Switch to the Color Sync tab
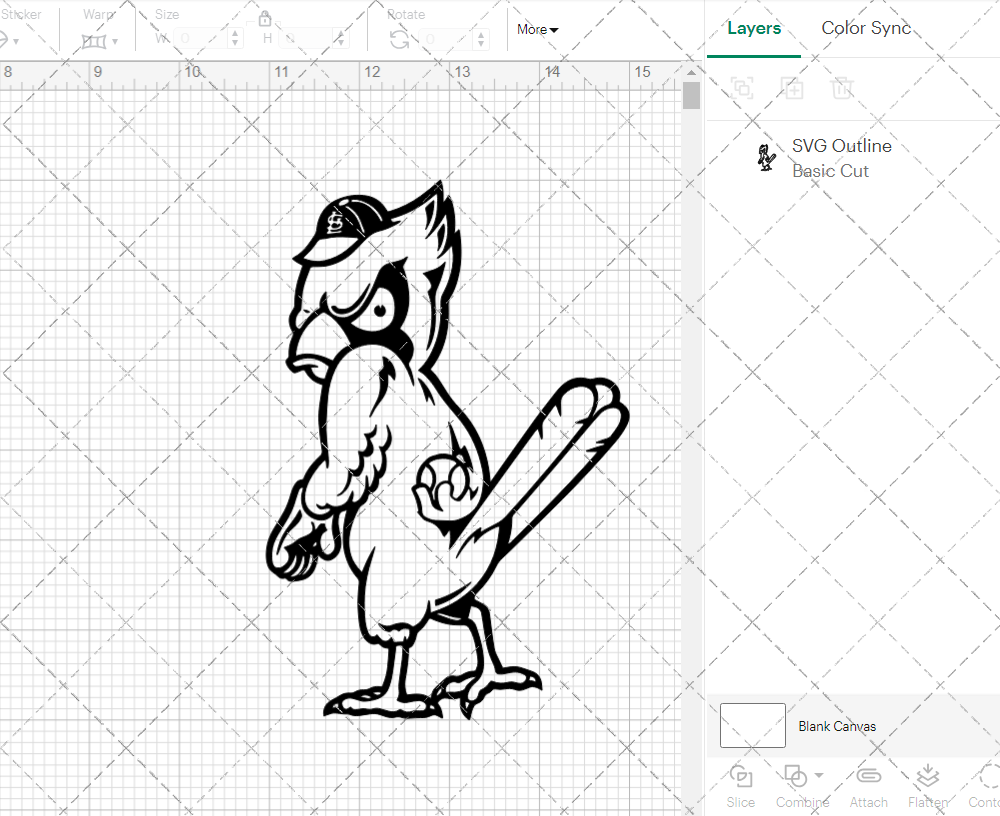The width and height of the screenshot is (1000, 816). pyautogui.click(x=866, y=29)
